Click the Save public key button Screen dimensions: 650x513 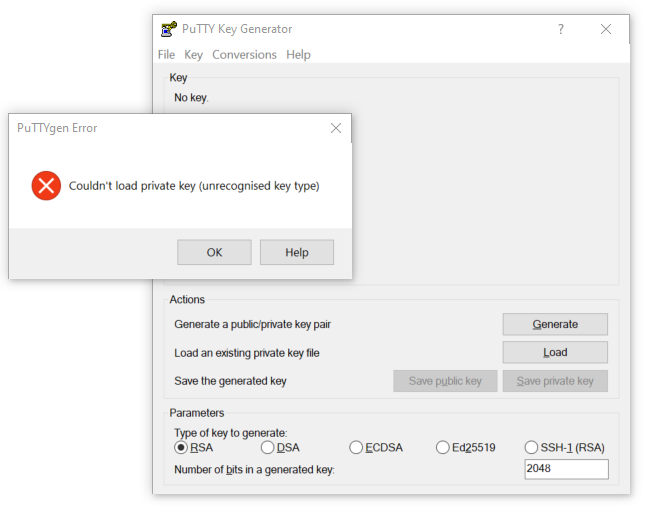(x=445, y=381)
